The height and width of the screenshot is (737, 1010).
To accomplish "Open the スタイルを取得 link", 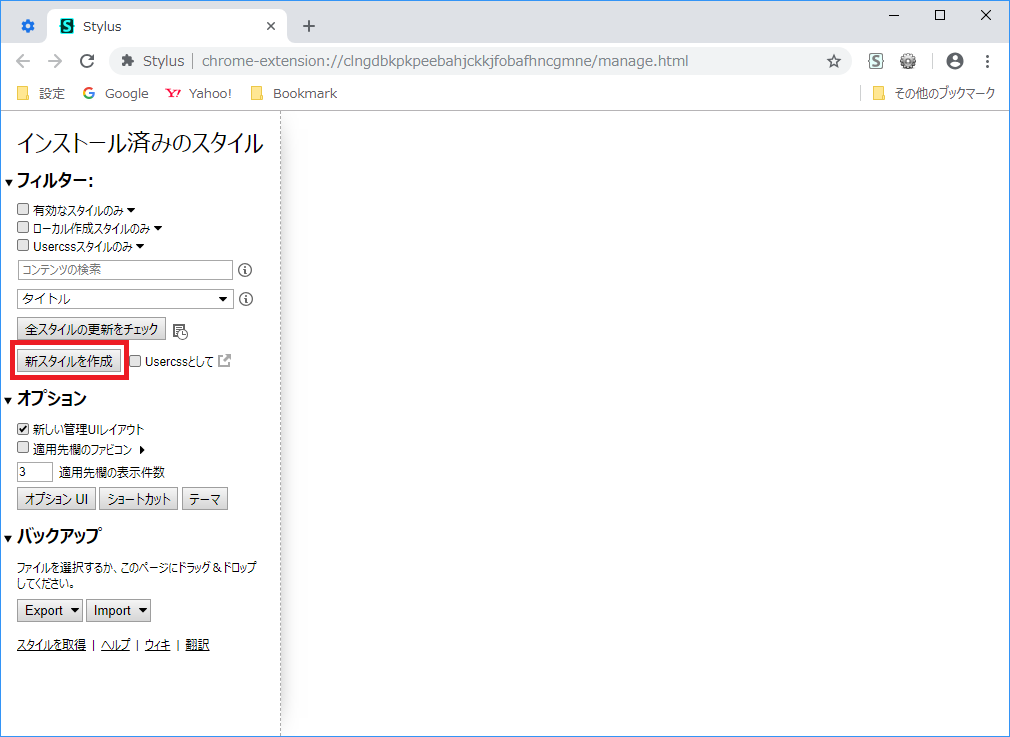I will tap(51, 645).
